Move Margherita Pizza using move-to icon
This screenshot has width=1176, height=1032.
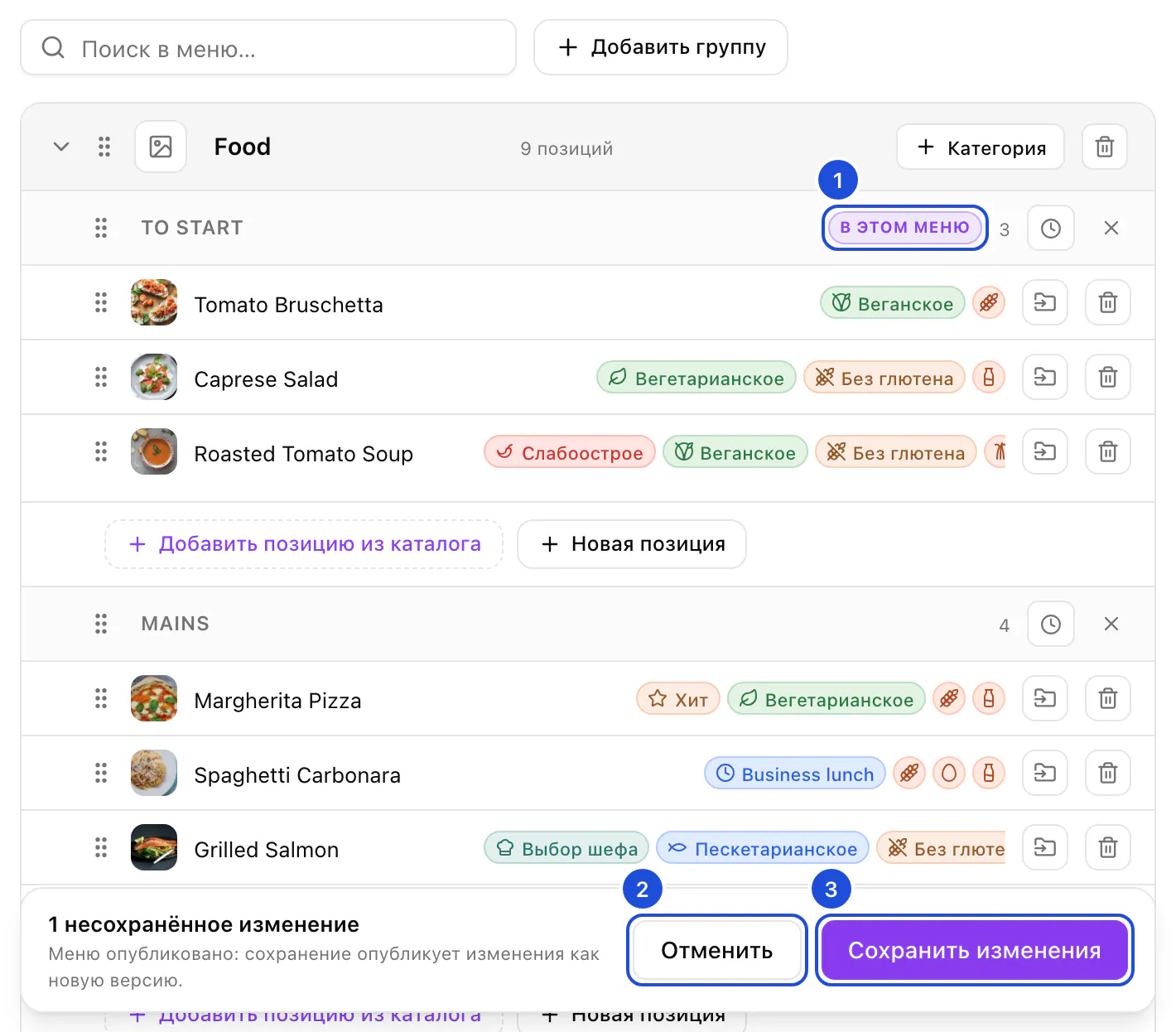click(x=1045, y=699)
